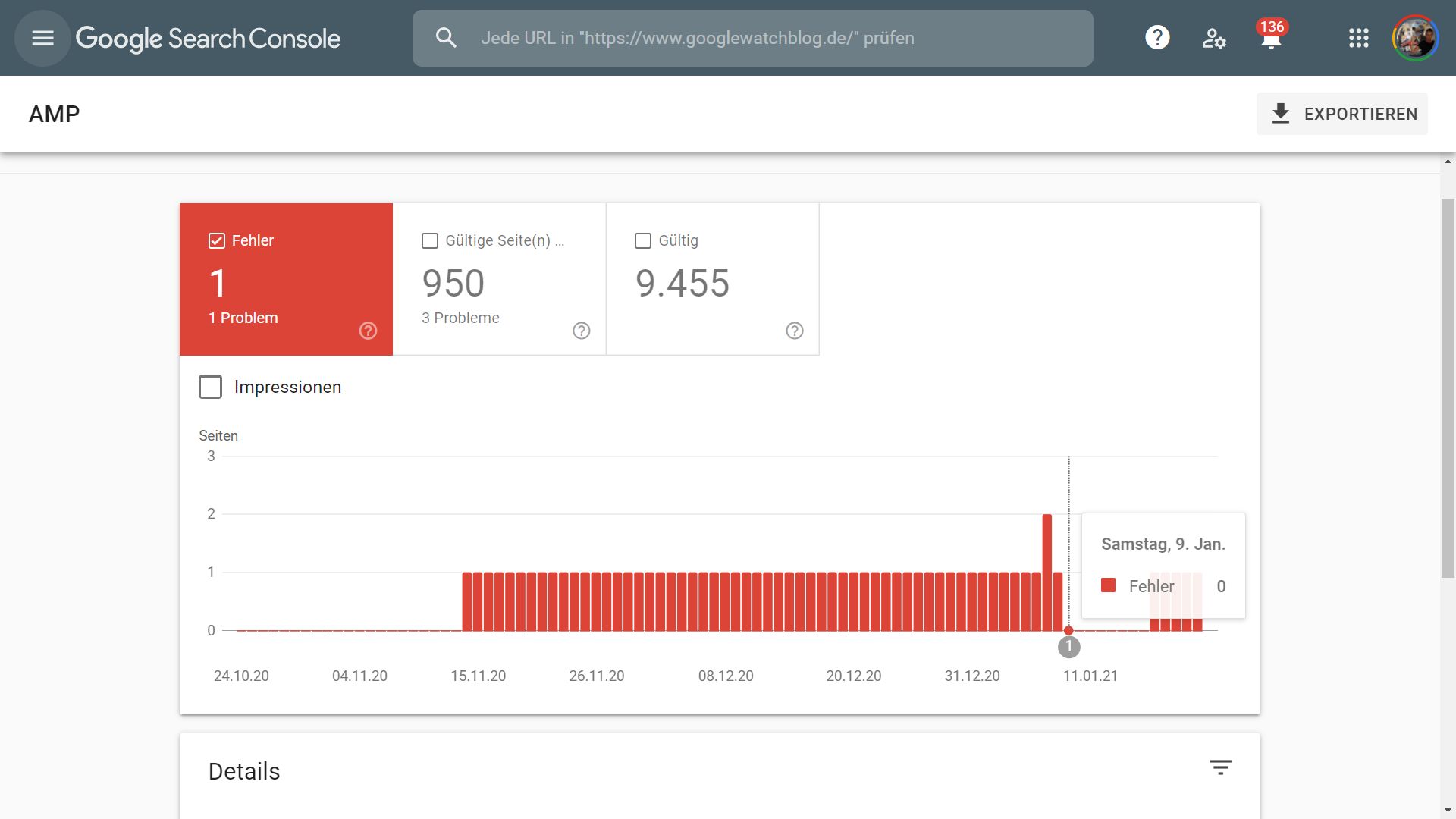
Task: Click help icon in warnings card
Action: click(581, 331)
